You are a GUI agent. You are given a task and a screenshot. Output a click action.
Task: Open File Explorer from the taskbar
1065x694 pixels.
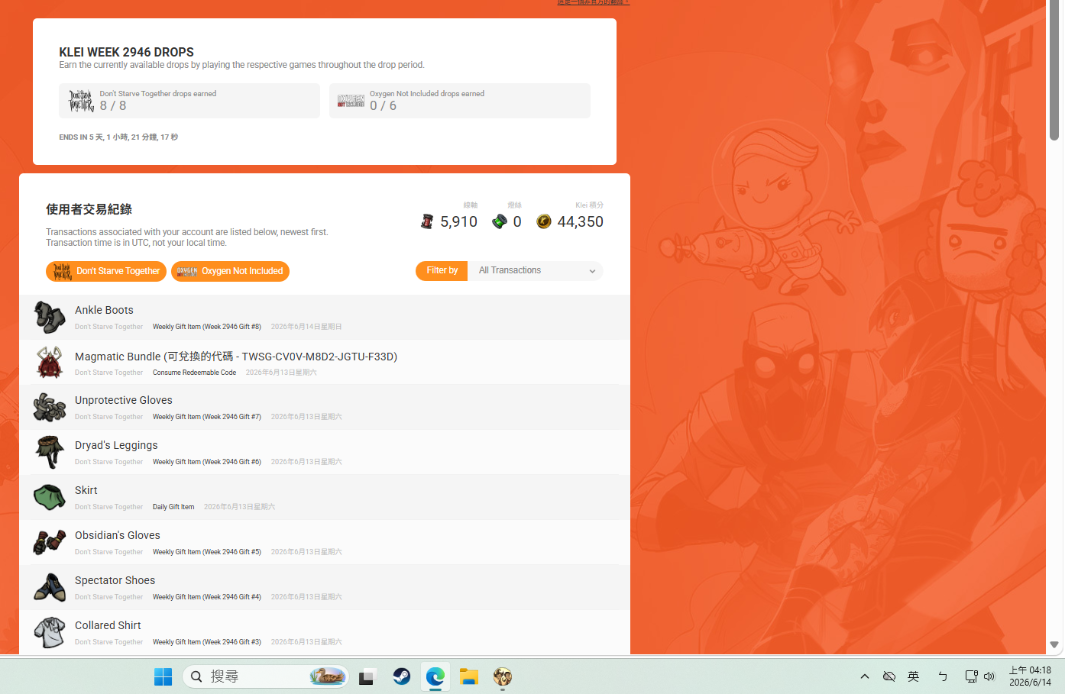click(469, 676)
